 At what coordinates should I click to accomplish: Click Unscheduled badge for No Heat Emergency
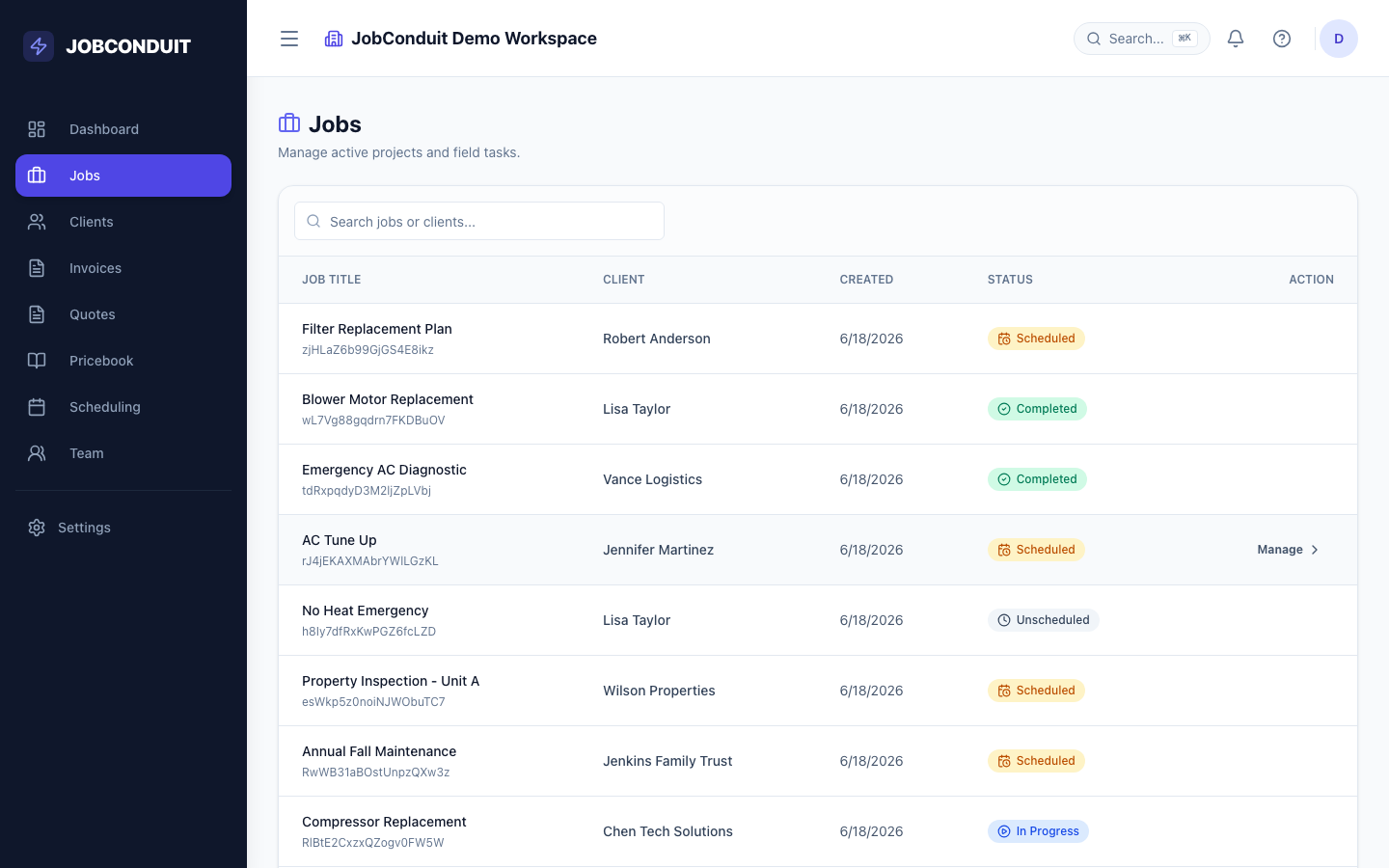pos(1043,620)
